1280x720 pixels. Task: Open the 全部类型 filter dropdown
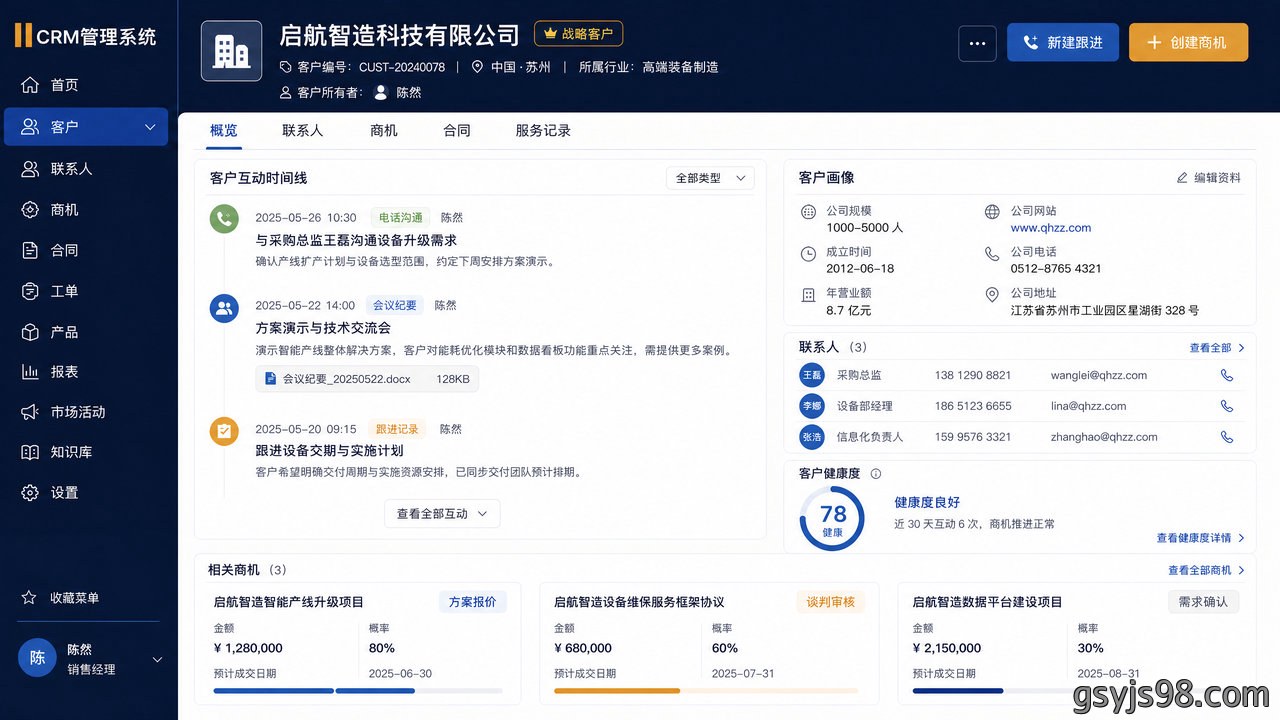point(710,178)
